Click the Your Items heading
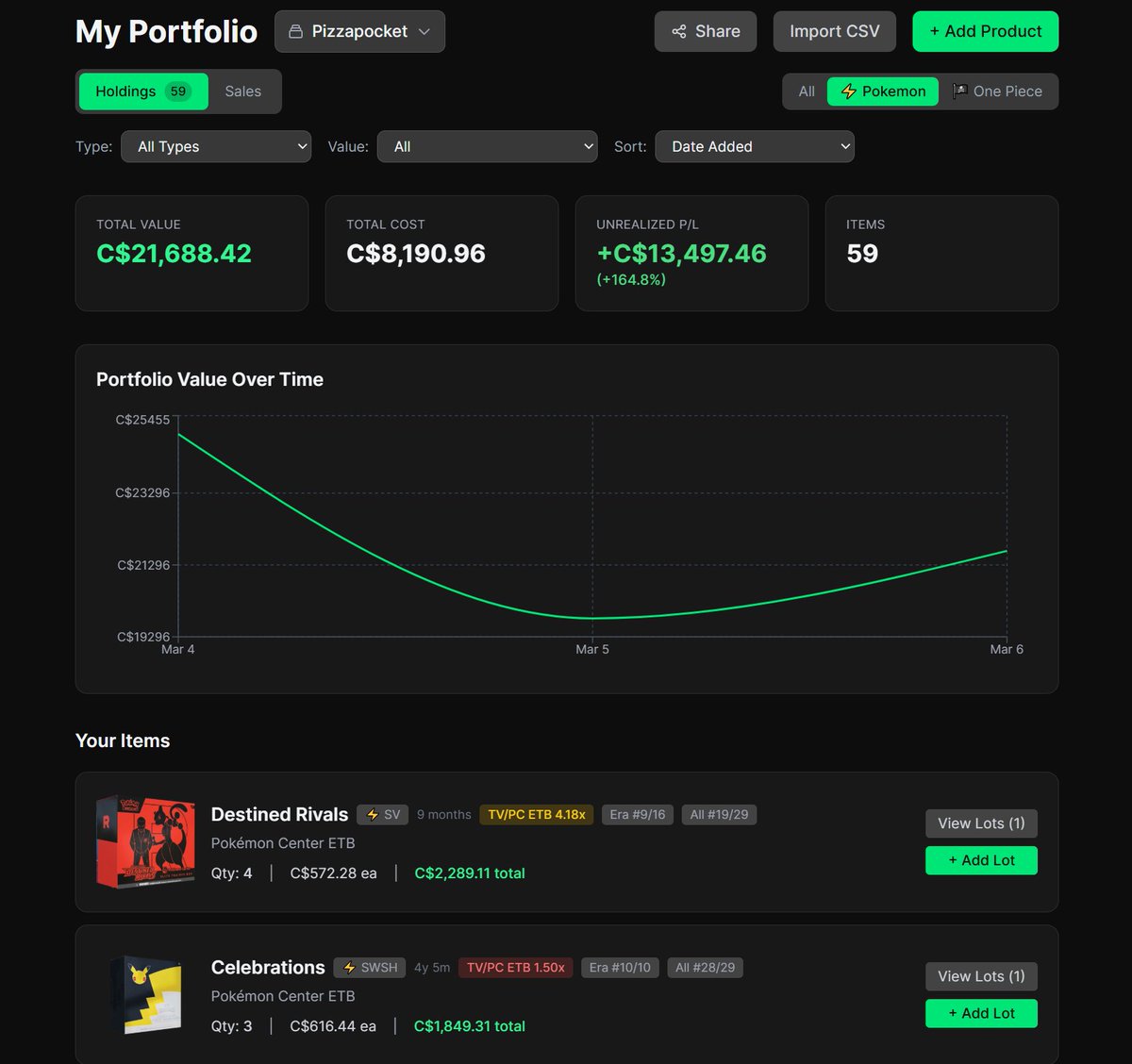This screenshot has height=1064, width=1132. (123, 740)
